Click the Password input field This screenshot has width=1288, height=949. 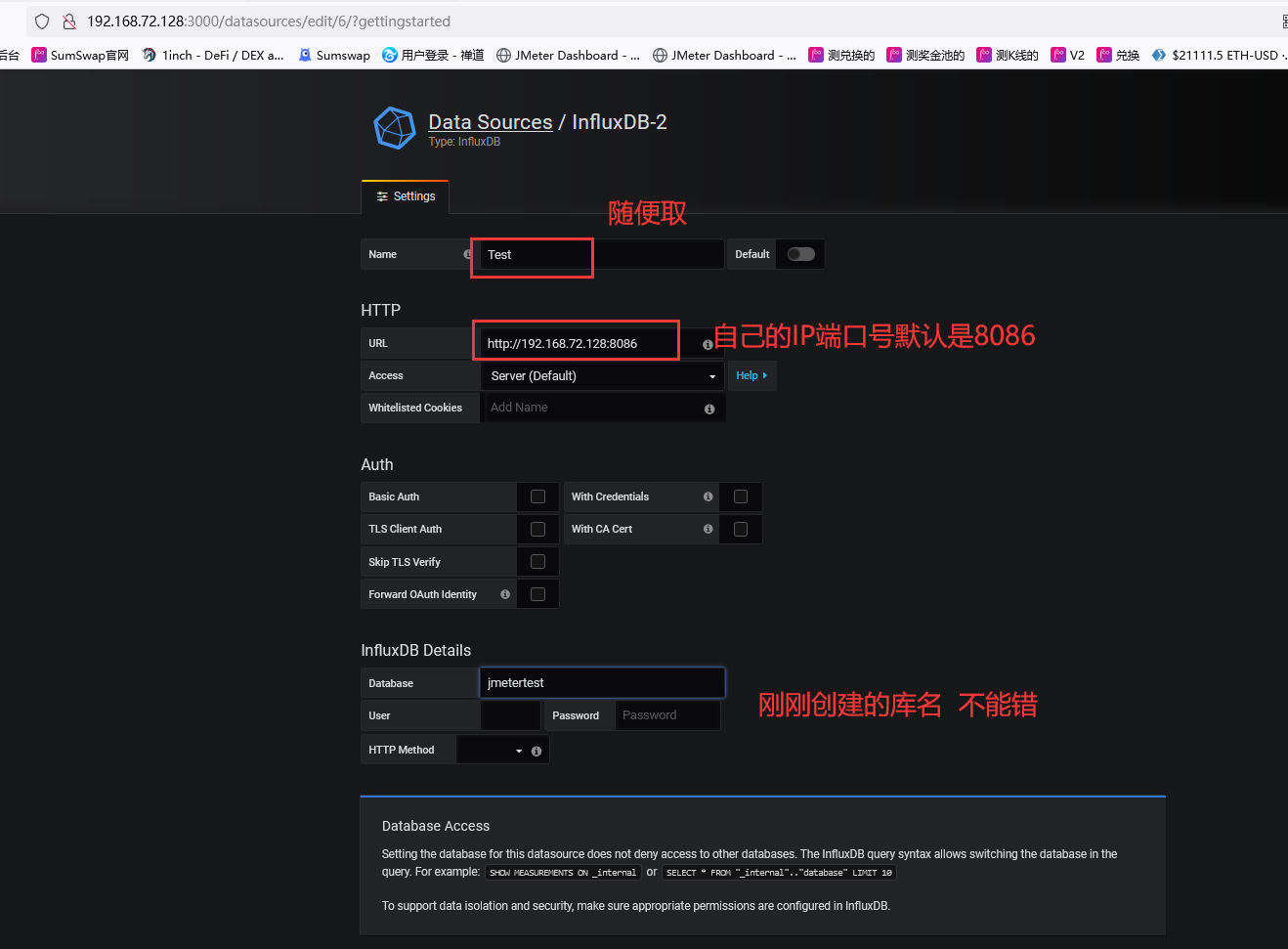click(667, 715)
